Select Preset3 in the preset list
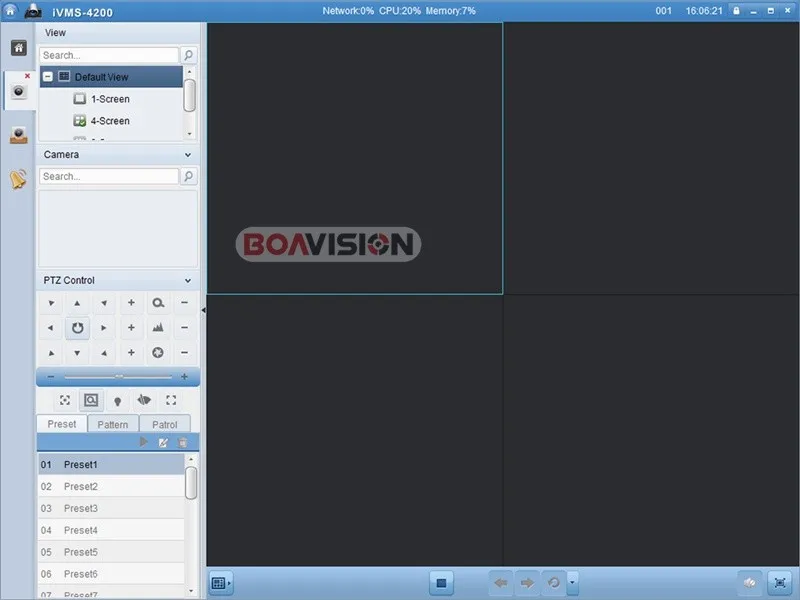 111,508
